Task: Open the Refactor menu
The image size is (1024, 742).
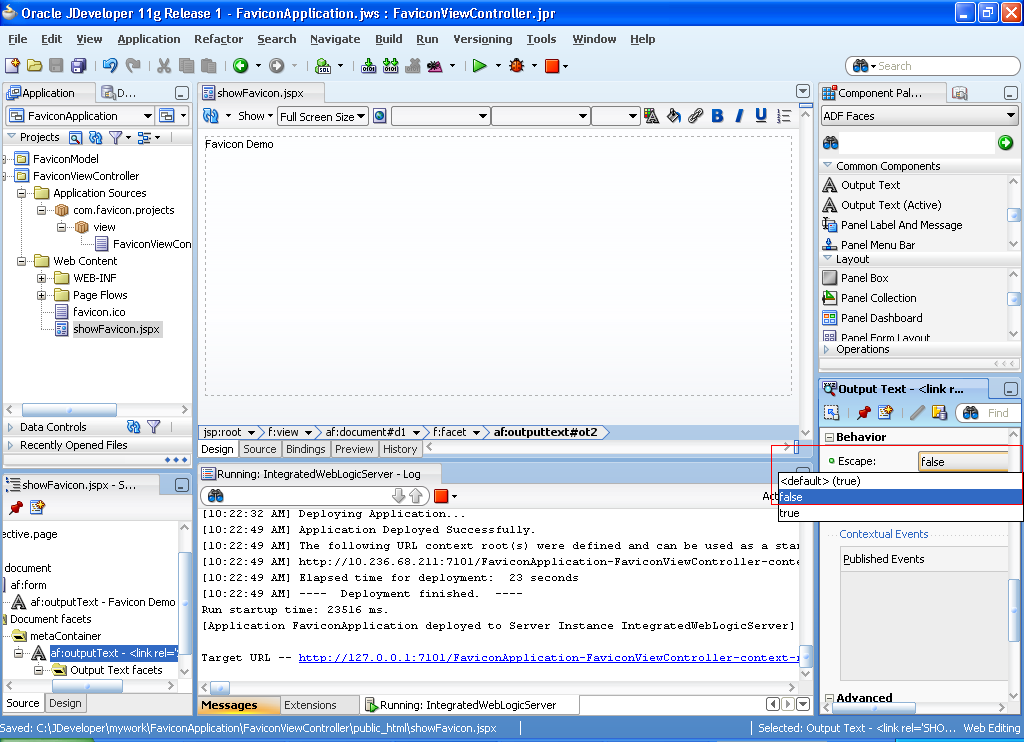Action: click(x=218, y=39)
